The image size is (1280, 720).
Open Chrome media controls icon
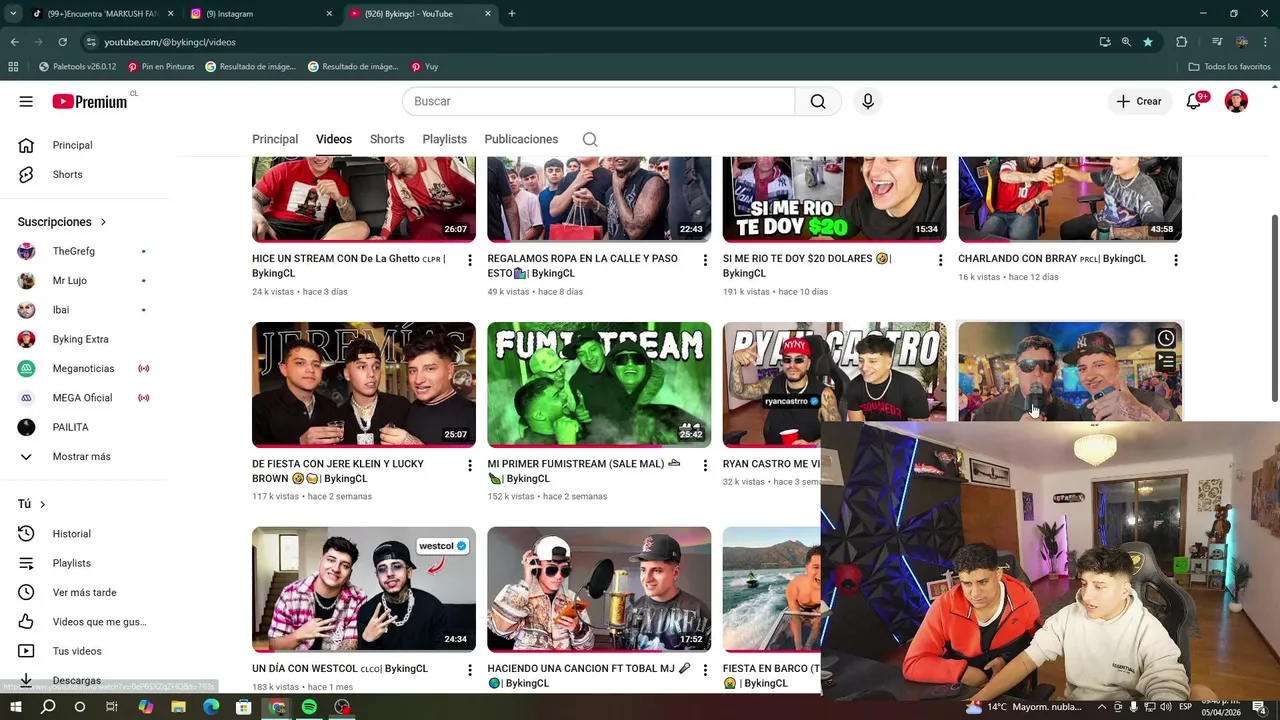coord(1217,42)
